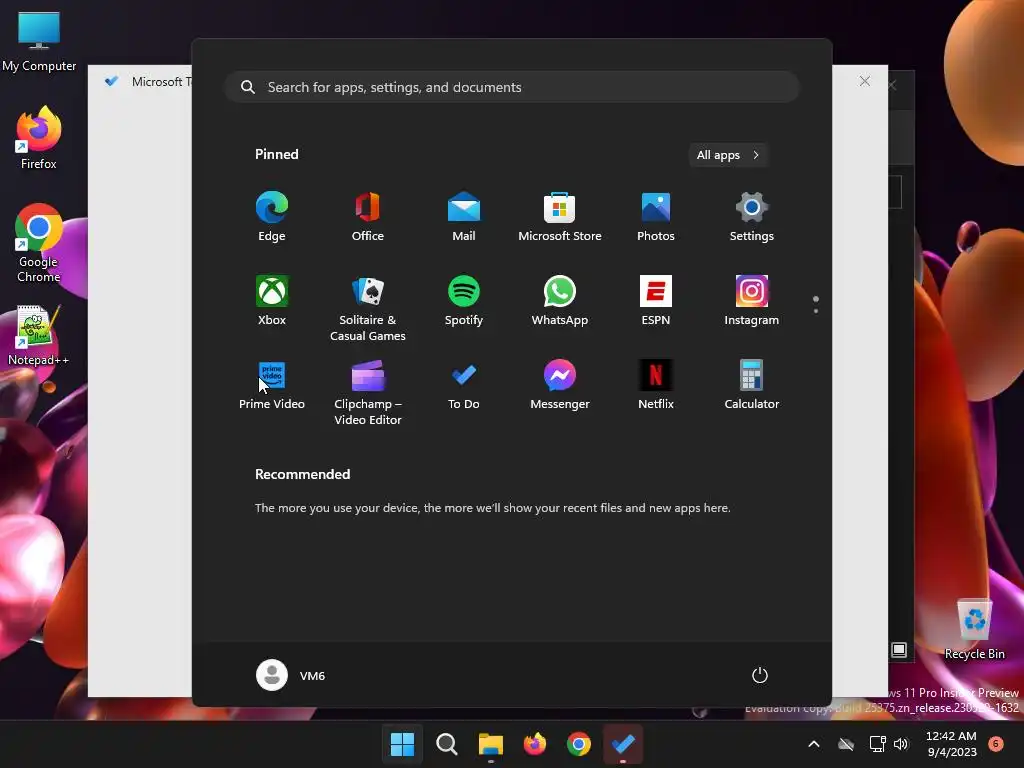Open the clock showing 12:42 AM
Image resolution: width=1024 pixels, height=768 pixels.
coord(952,744)
